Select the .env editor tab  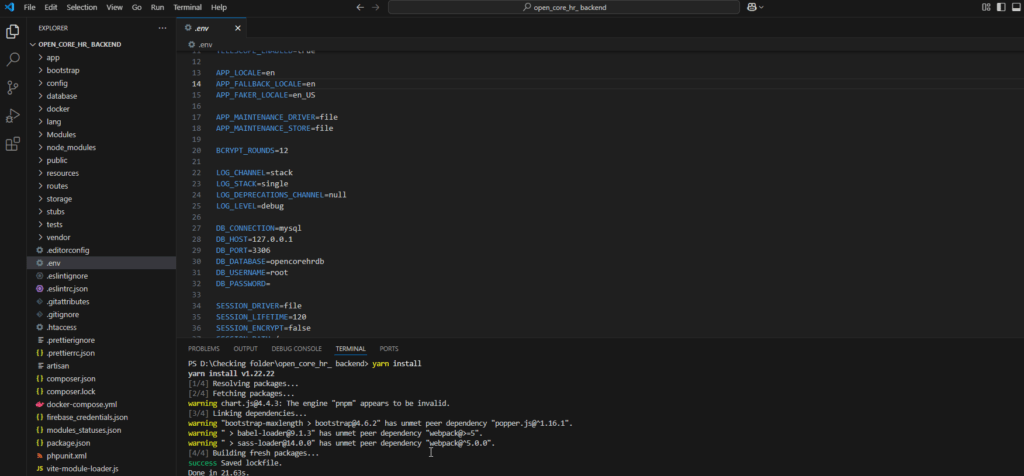212,28
